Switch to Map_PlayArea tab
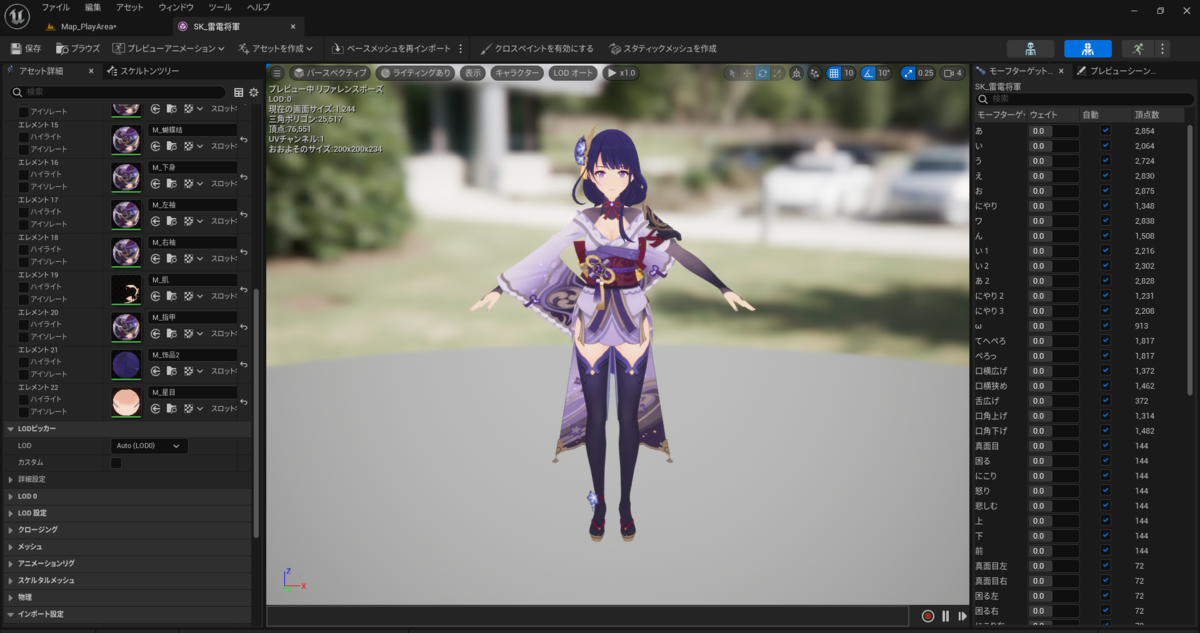Image resolution: width=1200 pixels, height=633 pixels. pos(88,26)
